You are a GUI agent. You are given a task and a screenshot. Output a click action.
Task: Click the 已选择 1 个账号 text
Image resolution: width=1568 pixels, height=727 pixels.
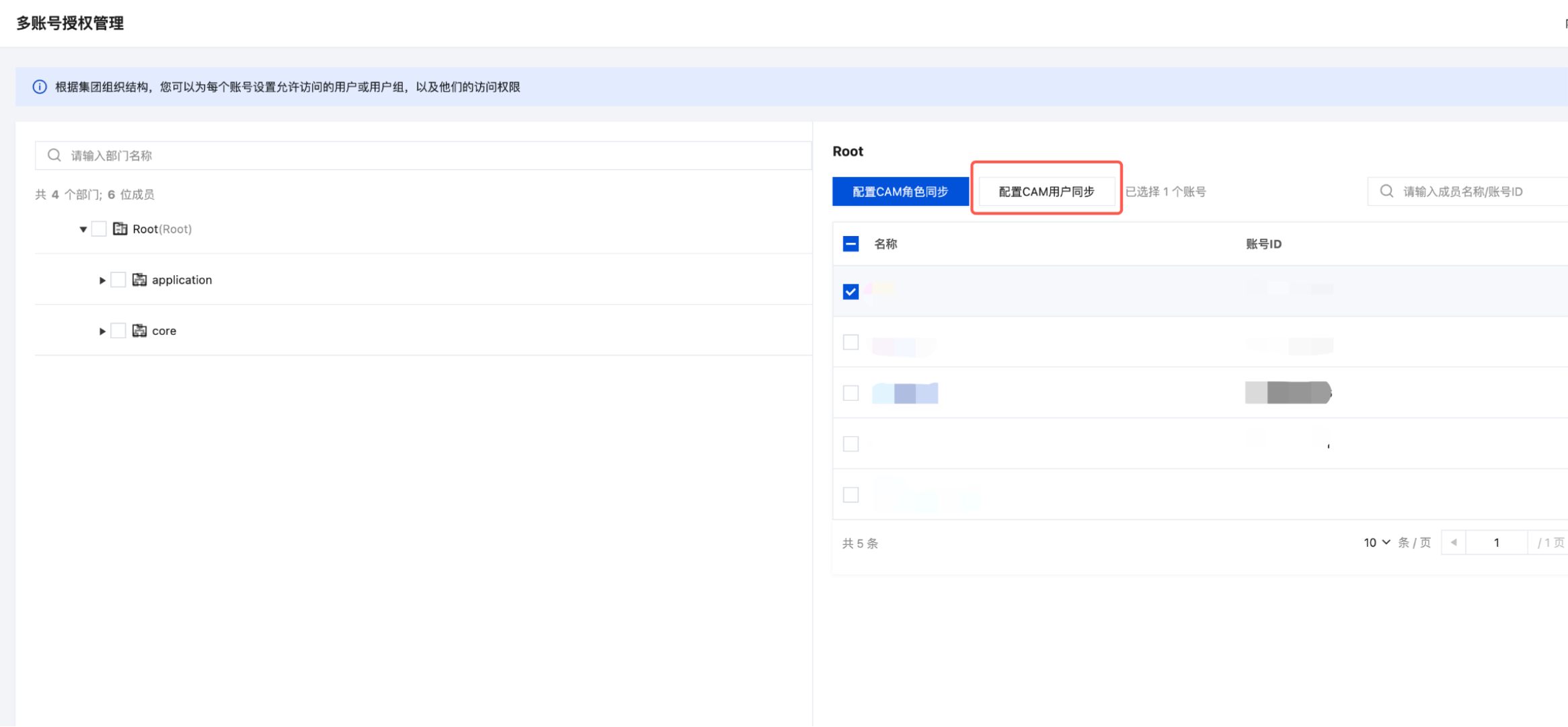point(1165,192)
